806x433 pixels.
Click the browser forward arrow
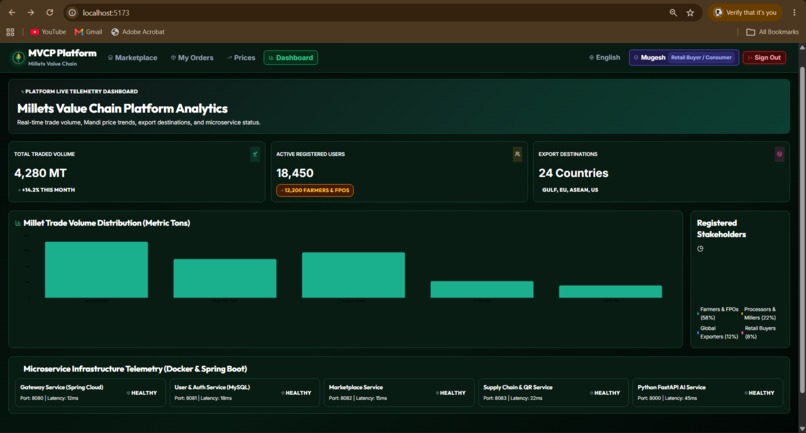click(31, 12)
